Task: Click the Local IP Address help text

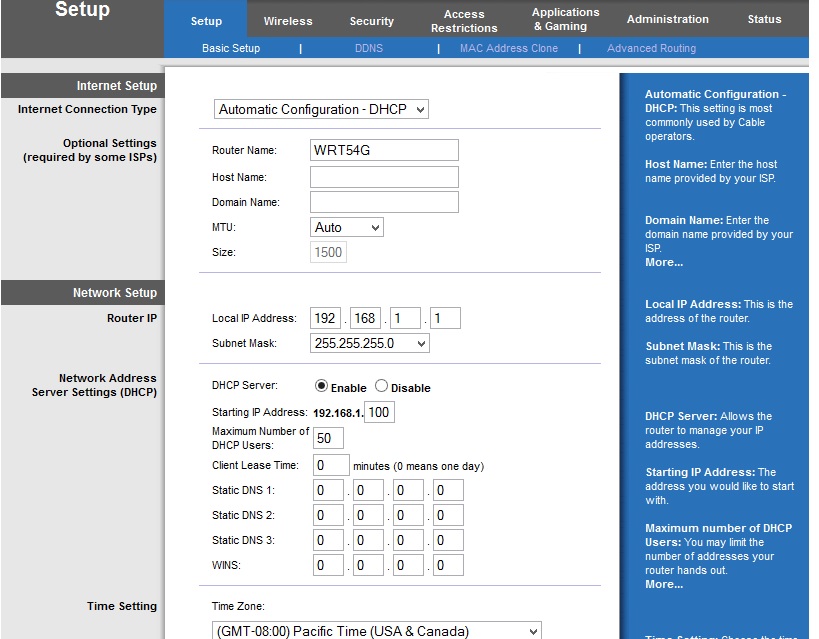Action: pos(719,311)
